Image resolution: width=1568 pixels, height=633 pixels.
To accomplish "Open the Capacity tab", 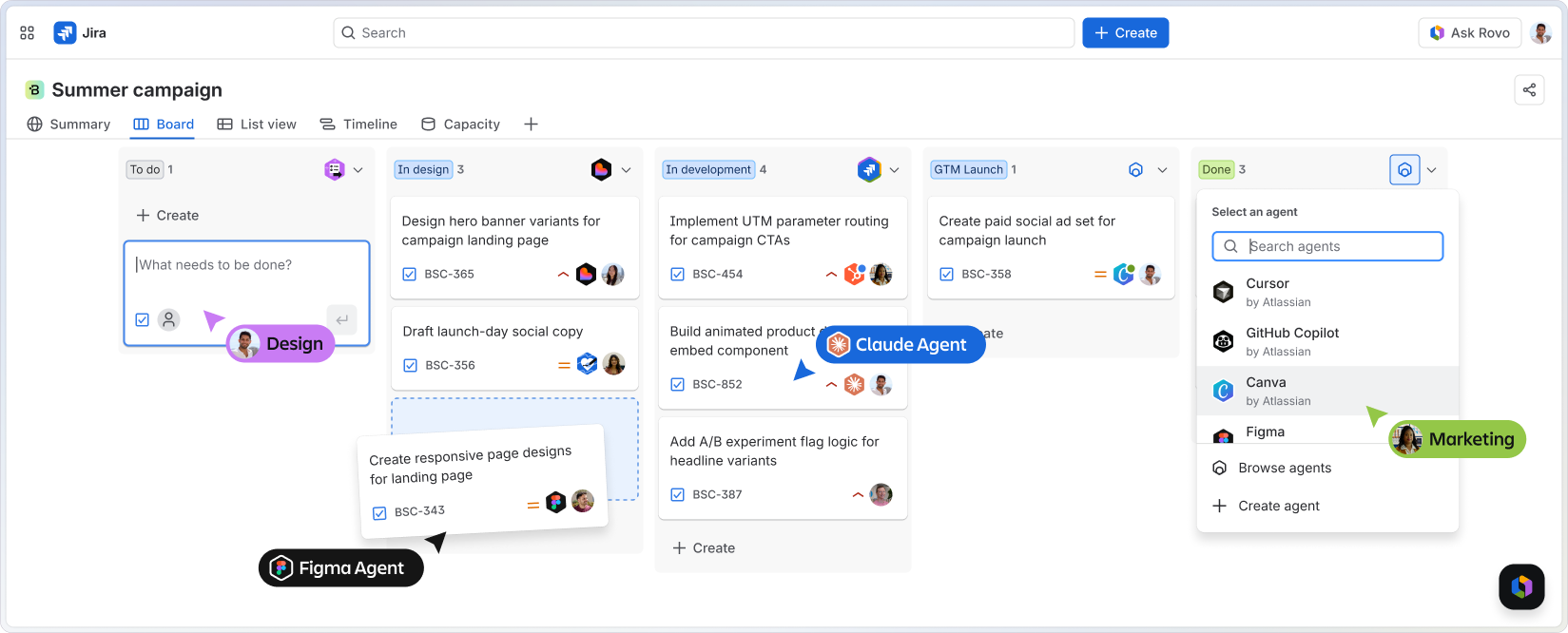I will [x=460, y=125].
